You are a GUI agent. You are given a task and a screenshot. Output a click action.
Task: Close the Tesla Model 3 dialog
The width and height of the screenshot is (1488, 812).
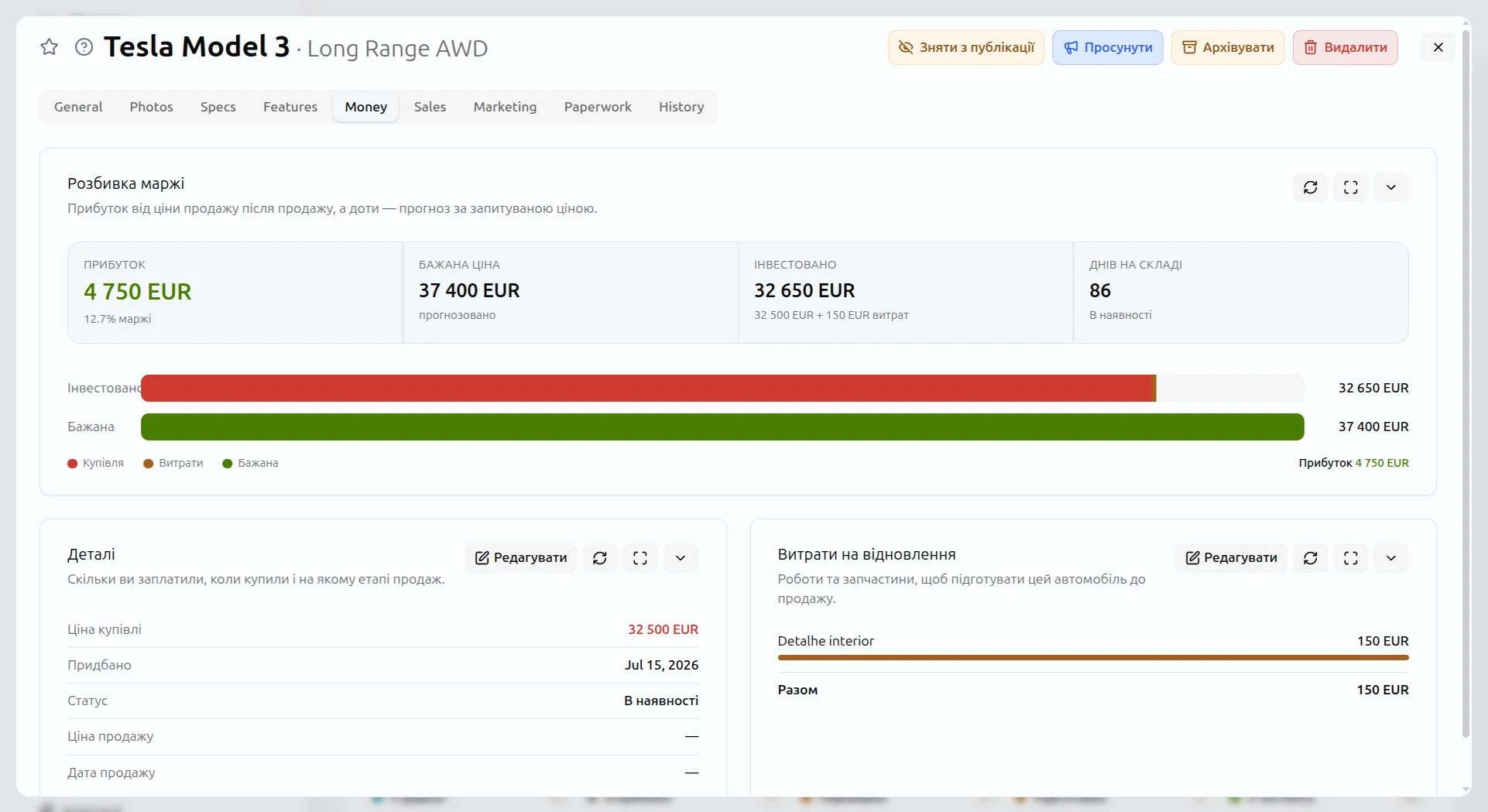(1438, 47)
